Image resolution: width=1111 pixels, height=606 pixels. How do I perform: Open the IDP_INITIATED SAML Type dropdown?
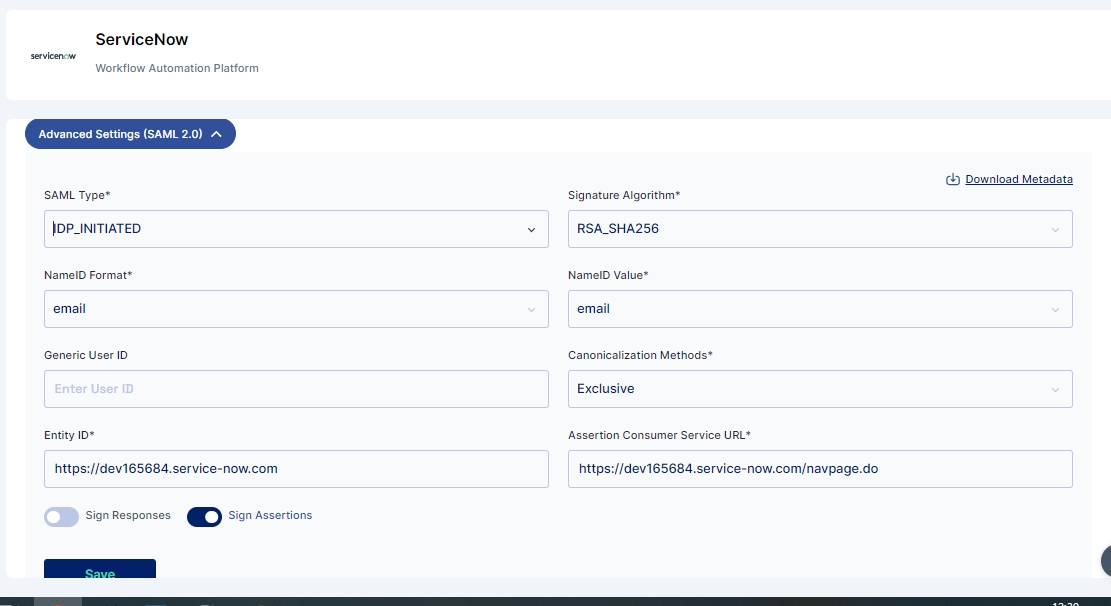pyautogui.click(x=296, y=229)
